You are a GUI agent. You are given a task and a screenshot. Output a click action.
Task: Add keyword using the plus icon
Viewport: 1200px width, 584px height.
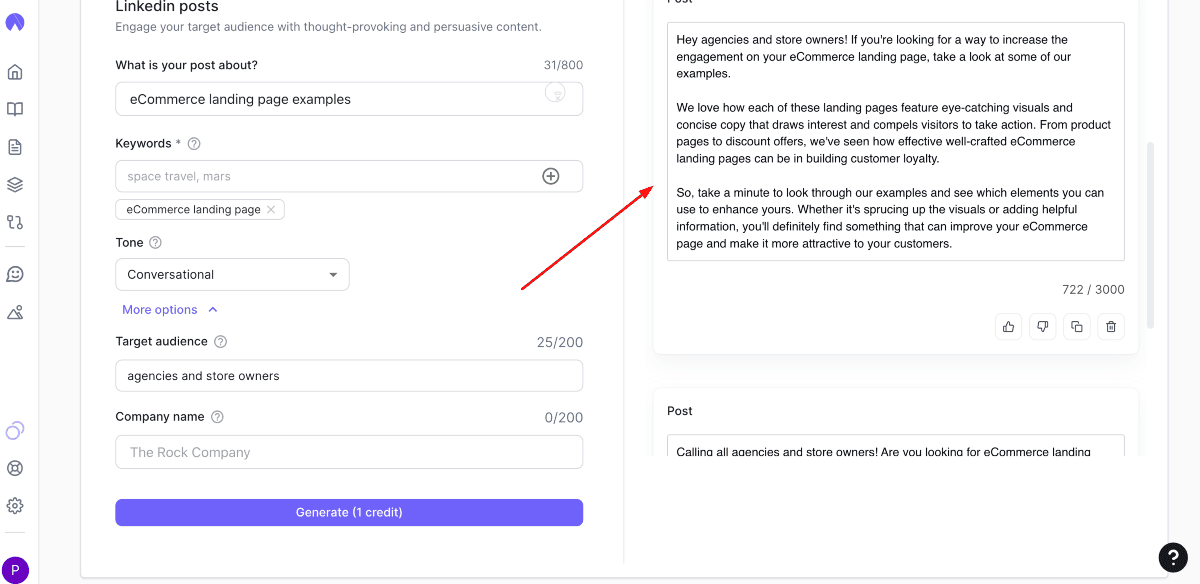(x=550, y=176)
